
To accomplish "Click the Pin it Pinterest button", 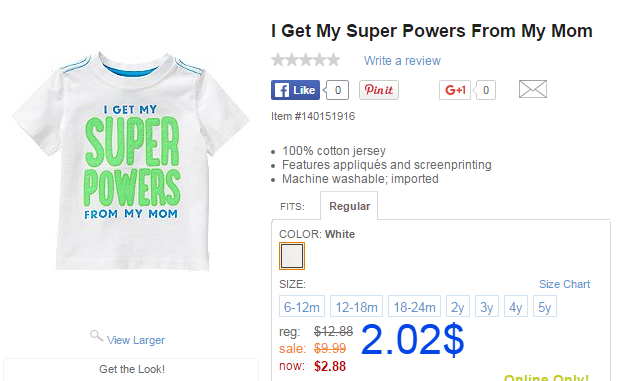I will 379,90.
